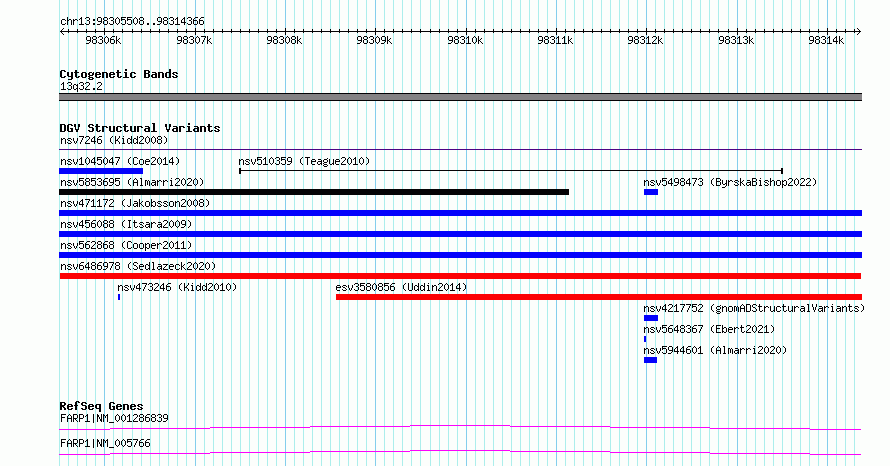Click the Cytogenetic Bands track title
The width and height of the screenshot is (890, 466).
(119, 74)
